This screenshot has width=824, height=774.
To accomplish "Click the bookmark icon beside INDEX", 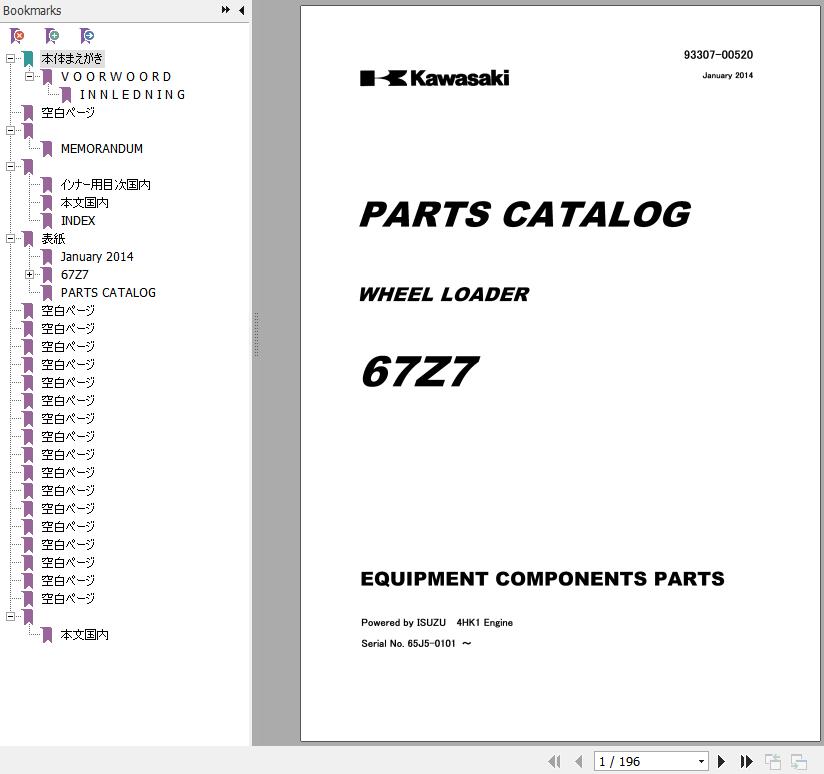I will [x=47, y=221].
